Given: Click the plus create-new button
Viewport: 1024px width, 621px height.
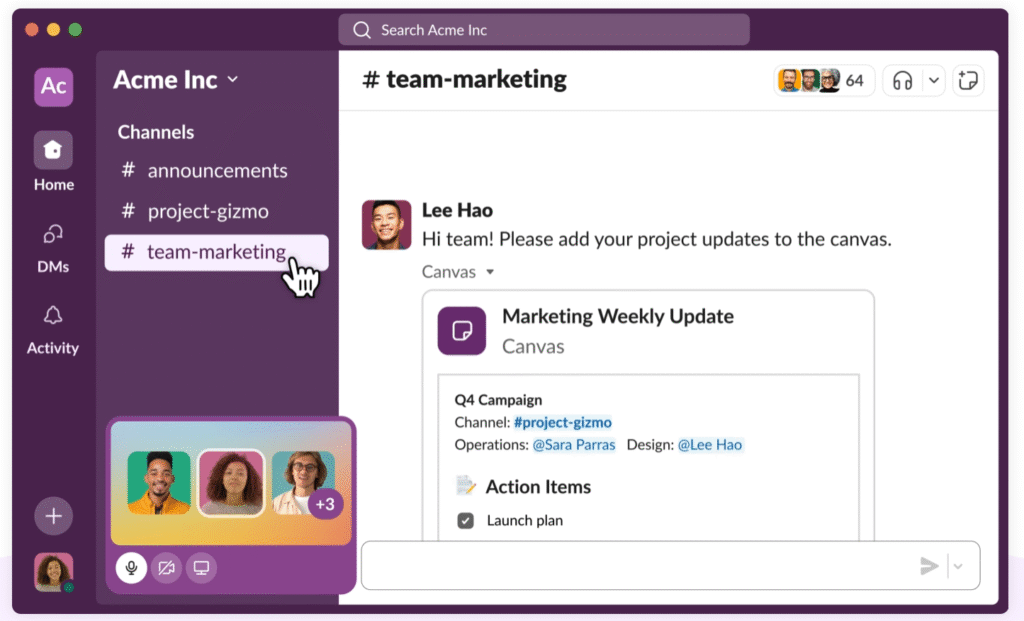Looking at the screenshot, I should pos(53,516).
